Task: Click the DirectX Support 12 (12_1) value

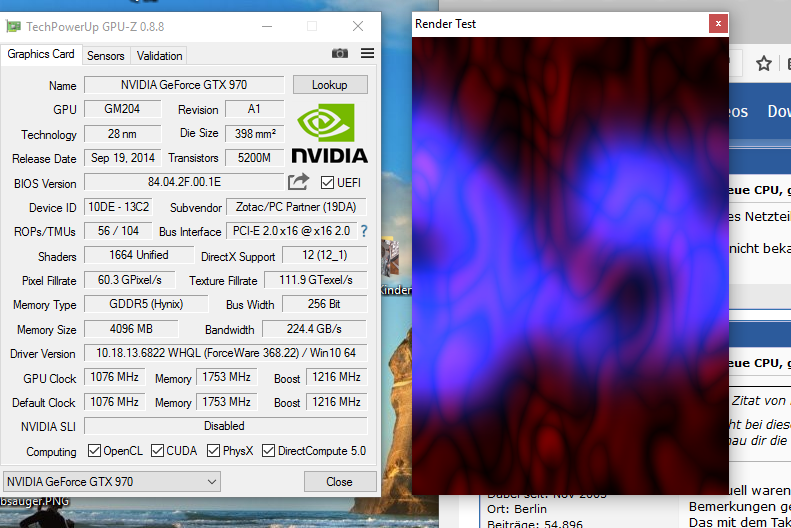Action: click(x=324, y=255)
